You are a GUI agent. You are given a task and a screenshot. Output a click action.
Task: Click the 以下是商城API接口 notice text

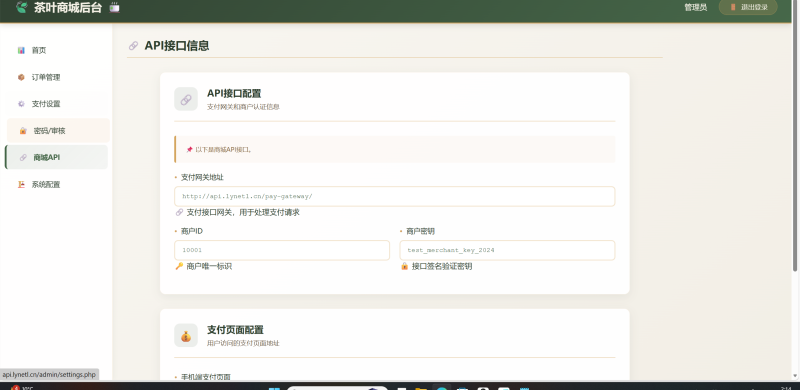(223, 150)
